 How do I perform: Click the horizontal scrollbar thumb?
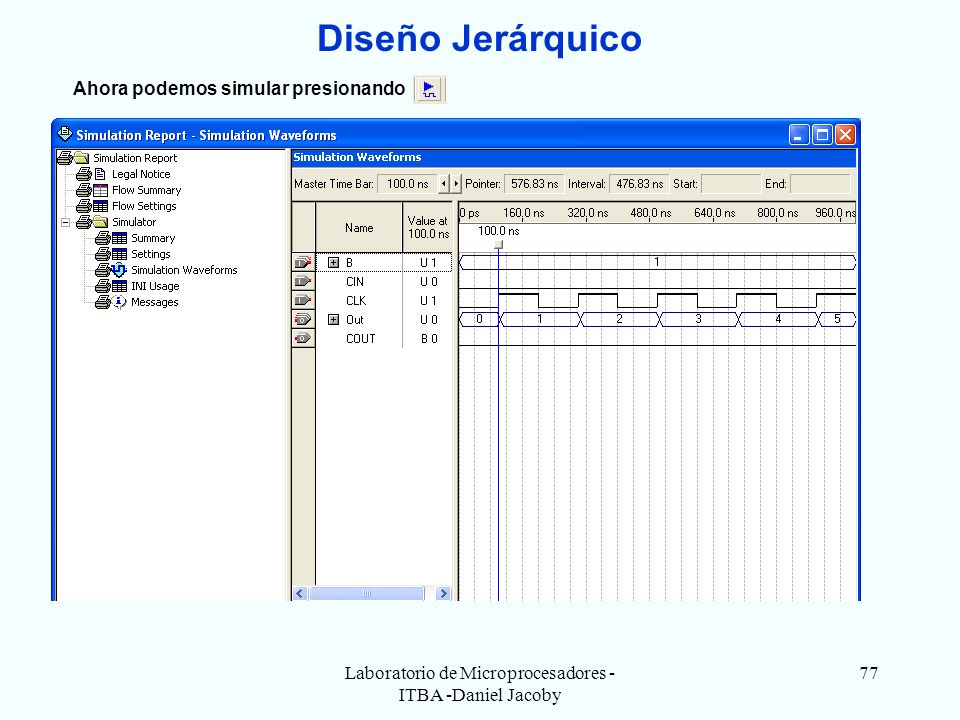tap(367, 593)
